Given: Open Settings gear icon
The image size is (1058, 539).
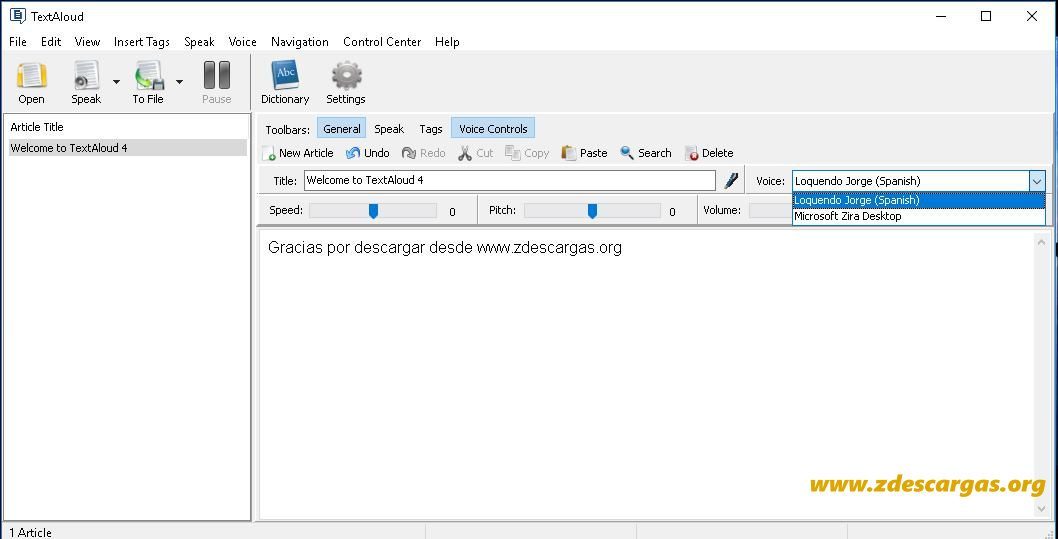Looking at the screenshot, I should [346, 75].
